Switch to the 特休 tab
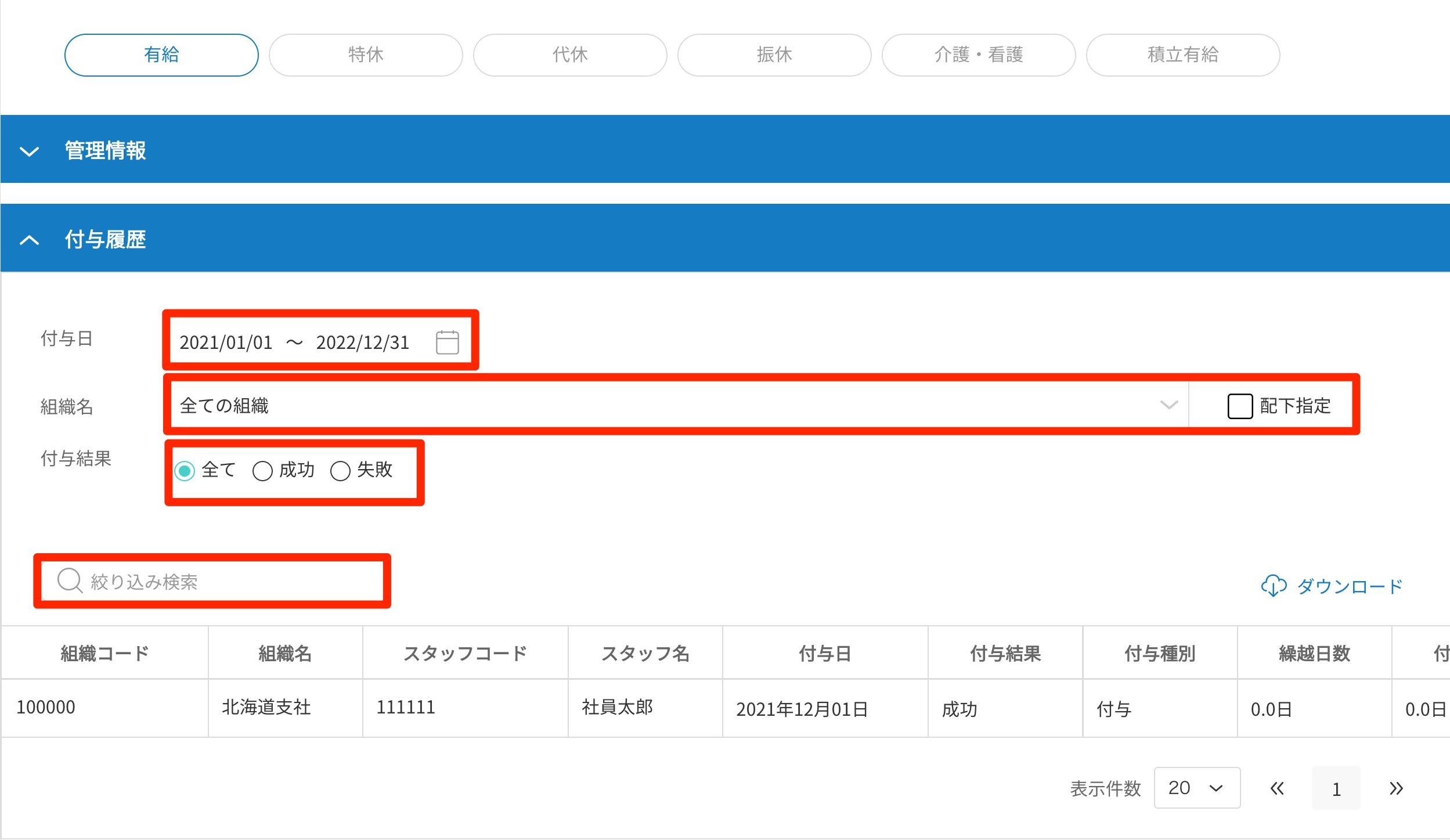The height and width of the screenshot is (840, 1450). click(x=366, y=55)
